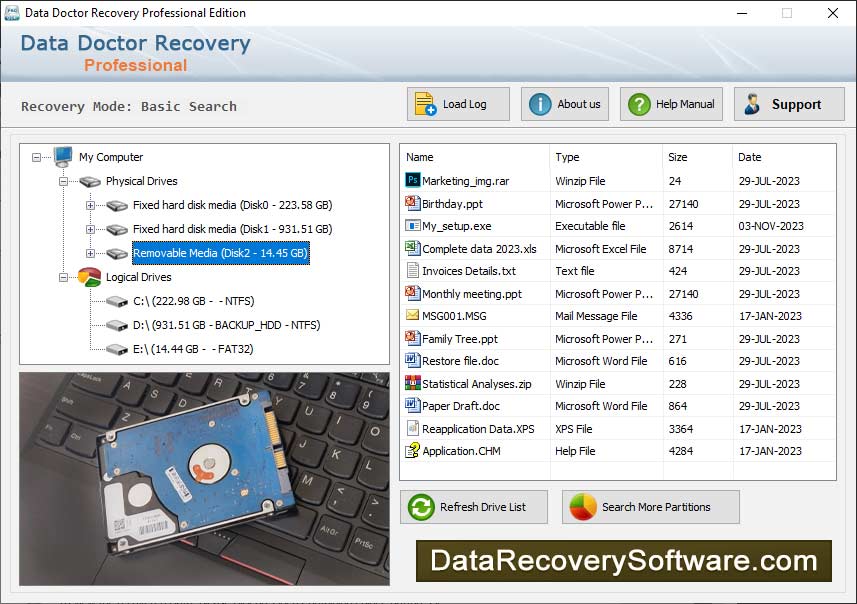This screenshot has height=604, width=857.
Task: Sort file list by Size column
Action: pyautogui.click(x=696, y=157)
